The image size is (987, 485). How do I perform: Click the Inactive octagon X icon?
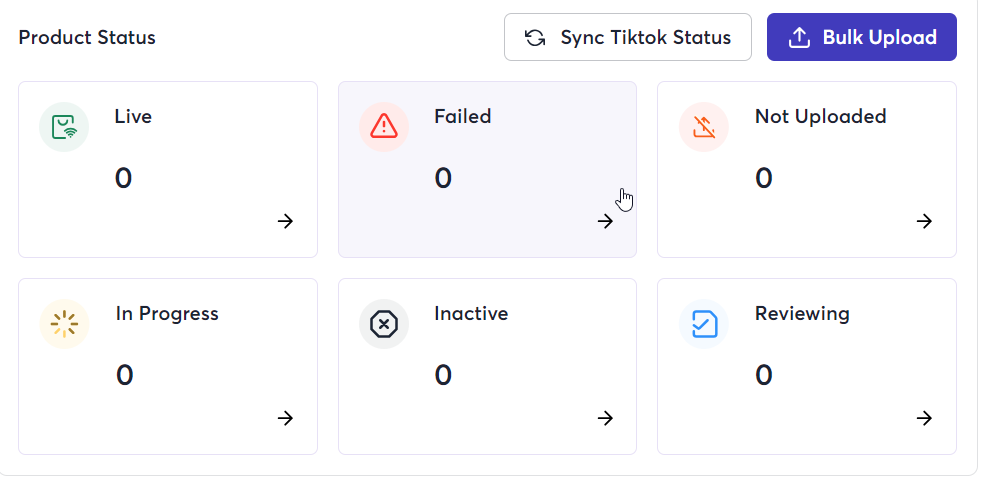384,324
